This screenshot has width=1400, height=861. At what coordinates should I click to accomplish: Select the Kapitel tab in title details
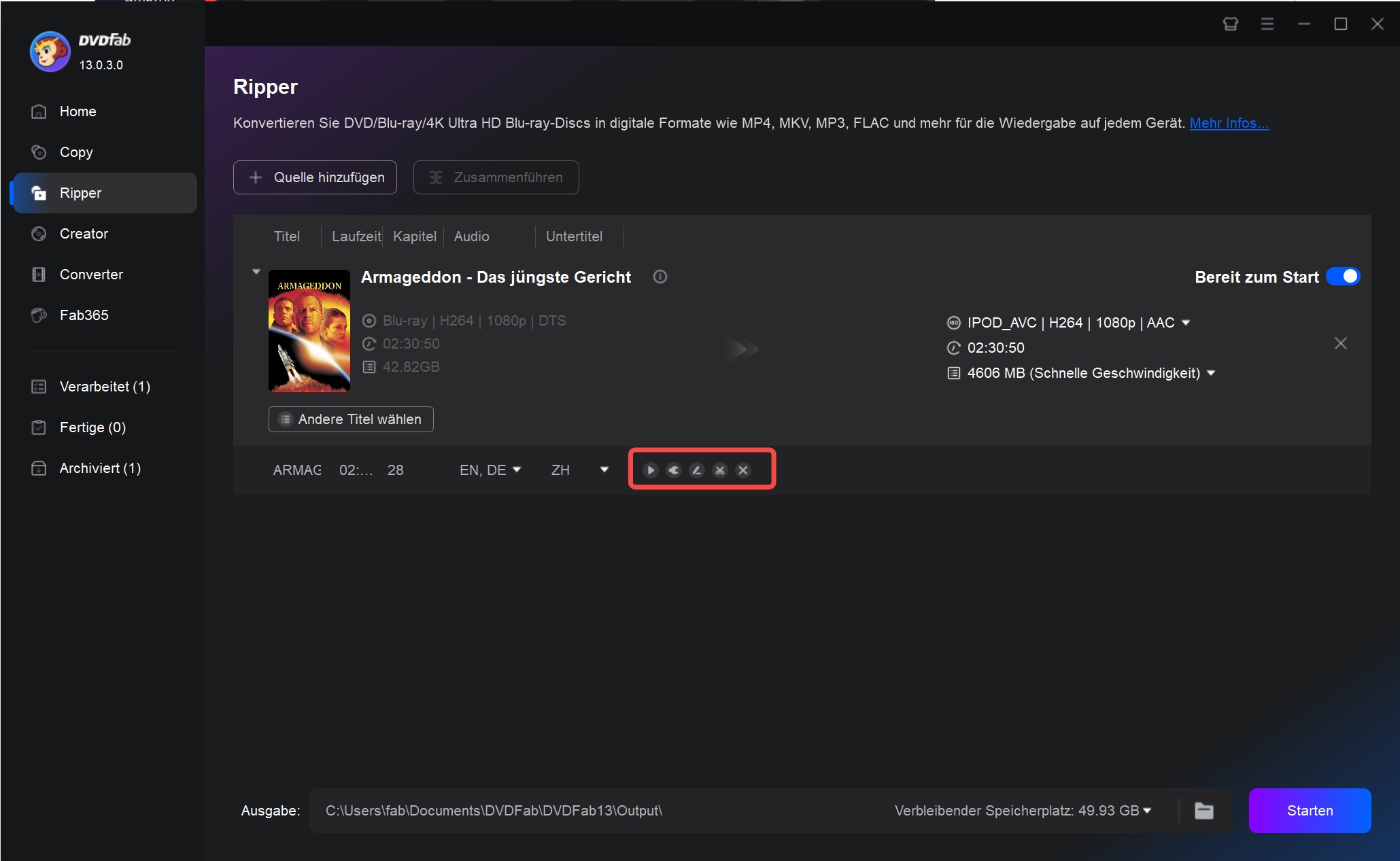414,237
